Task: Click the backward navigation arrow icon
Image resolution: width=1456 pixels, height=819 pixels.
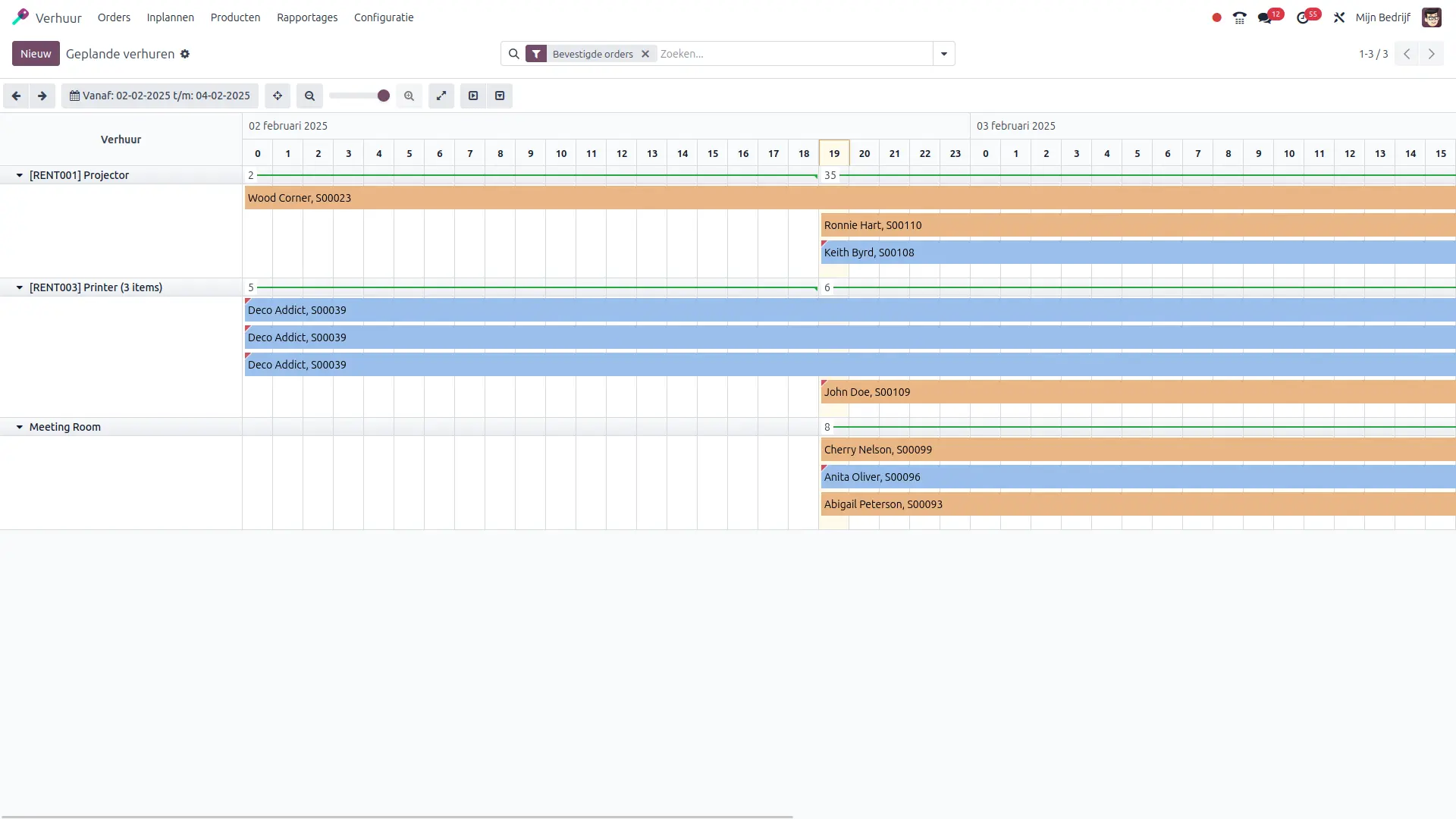Action: click(16, 95)
